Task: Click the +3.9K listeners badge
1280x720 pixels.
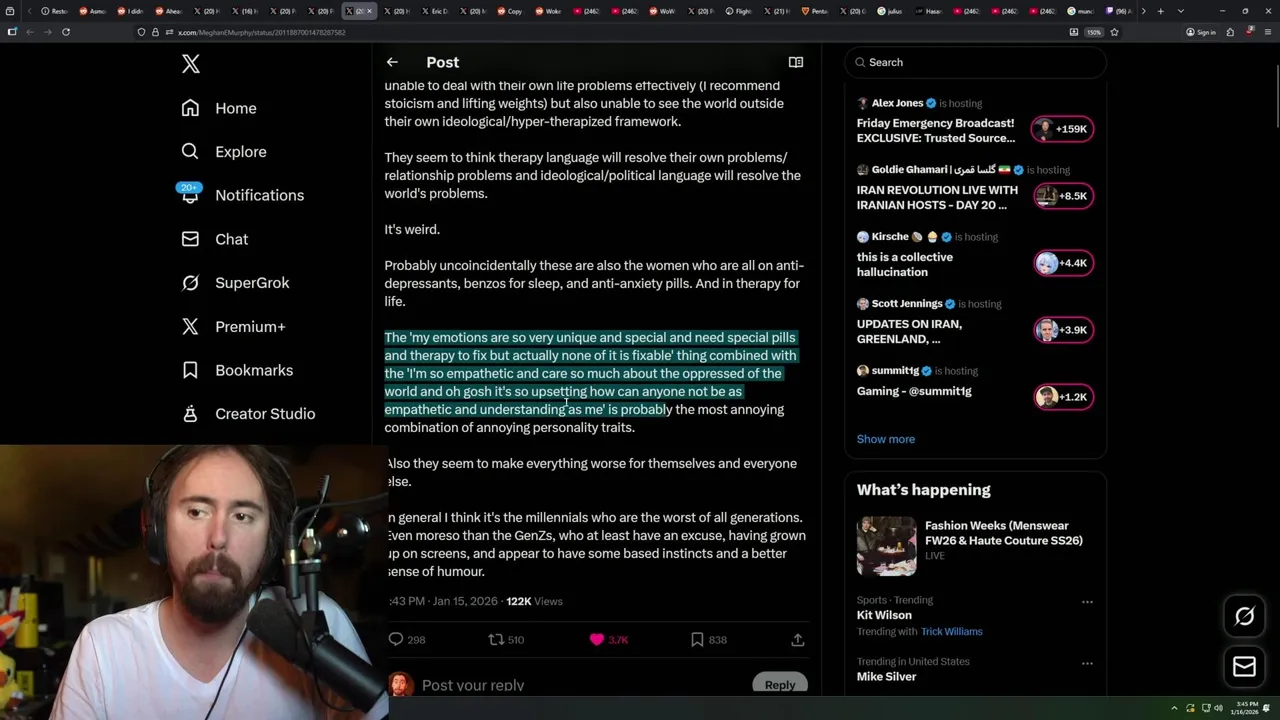Action: tap(1063, 330)
